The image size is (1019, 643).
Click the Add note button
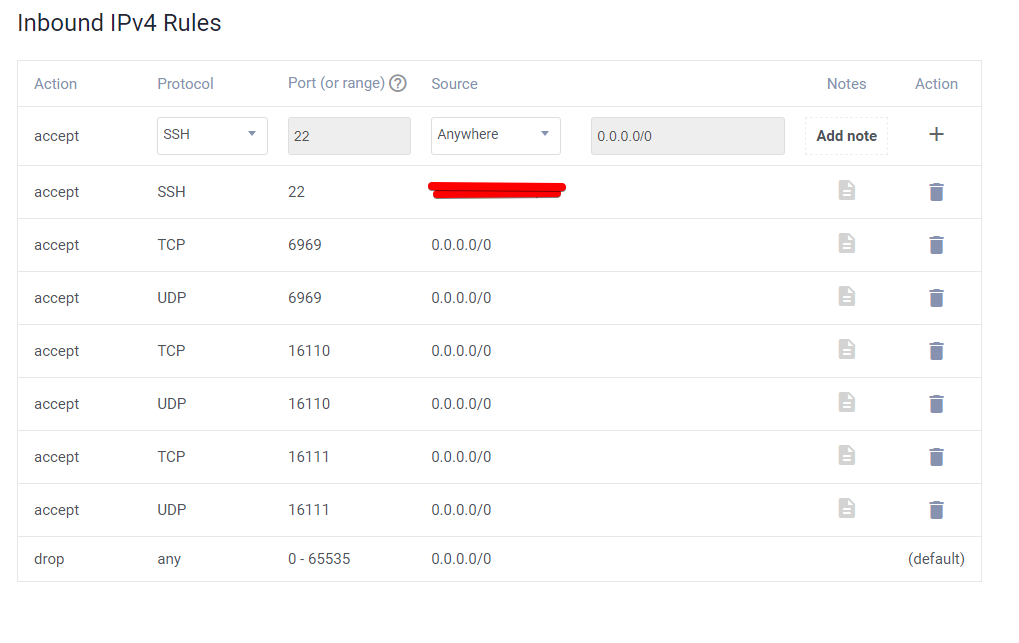[x=846, y=136]
